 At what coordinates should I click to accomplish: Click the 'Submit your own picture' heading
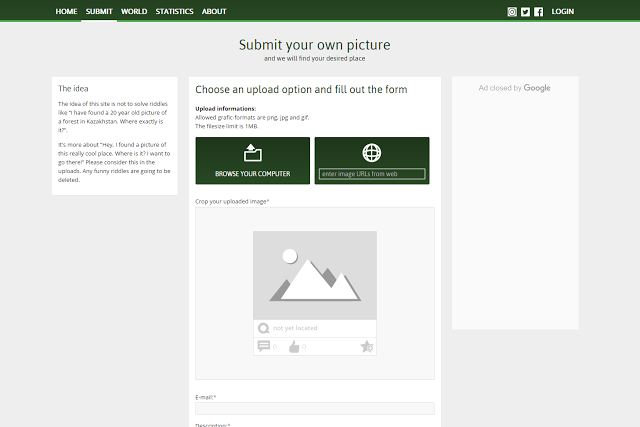click(x=315, y=44)
